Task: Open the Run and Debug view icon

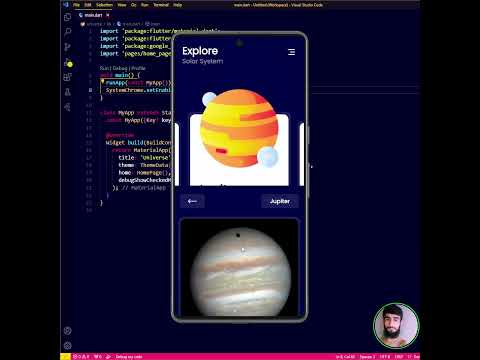Action: pyautogui.click(x=68, y=62)
